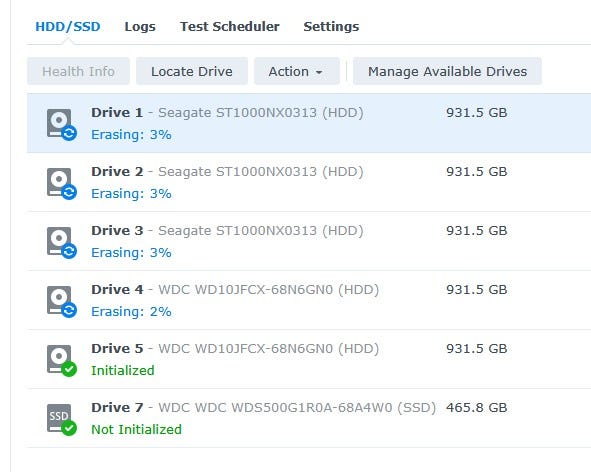
Task: Open the Test Scheduler tab
Action: [x=230, y=26]
